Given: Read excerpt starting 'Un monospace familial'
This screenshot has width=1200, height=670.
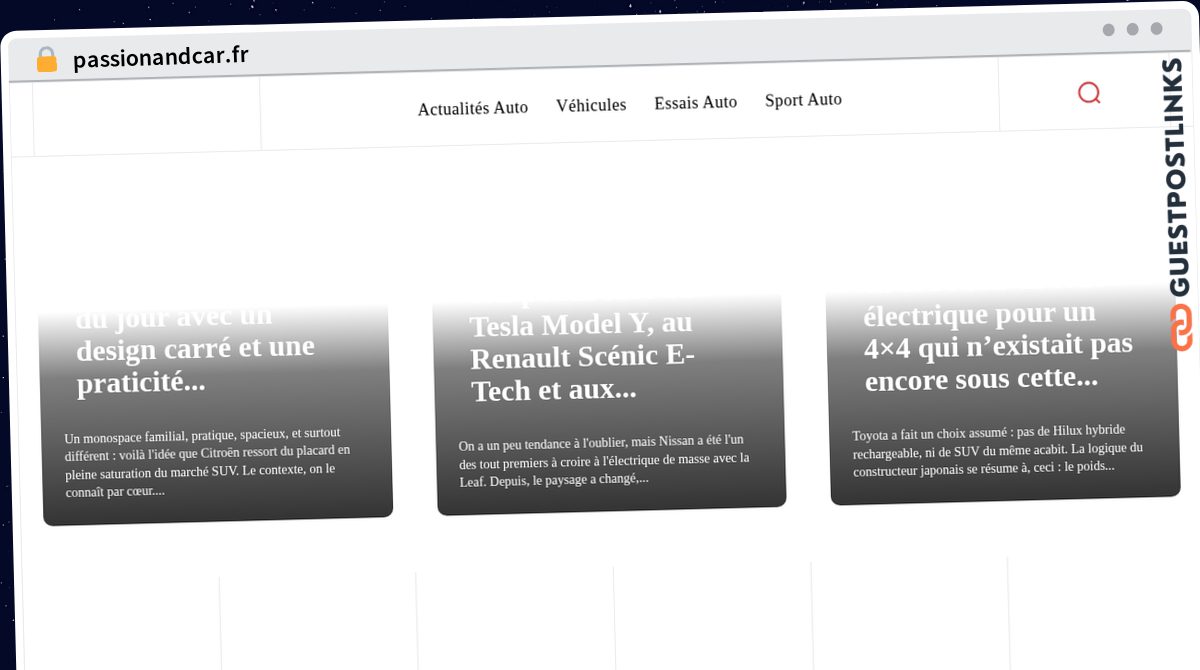Looking at the screenshot, I should pyautogui.click(x=208, y=462).
